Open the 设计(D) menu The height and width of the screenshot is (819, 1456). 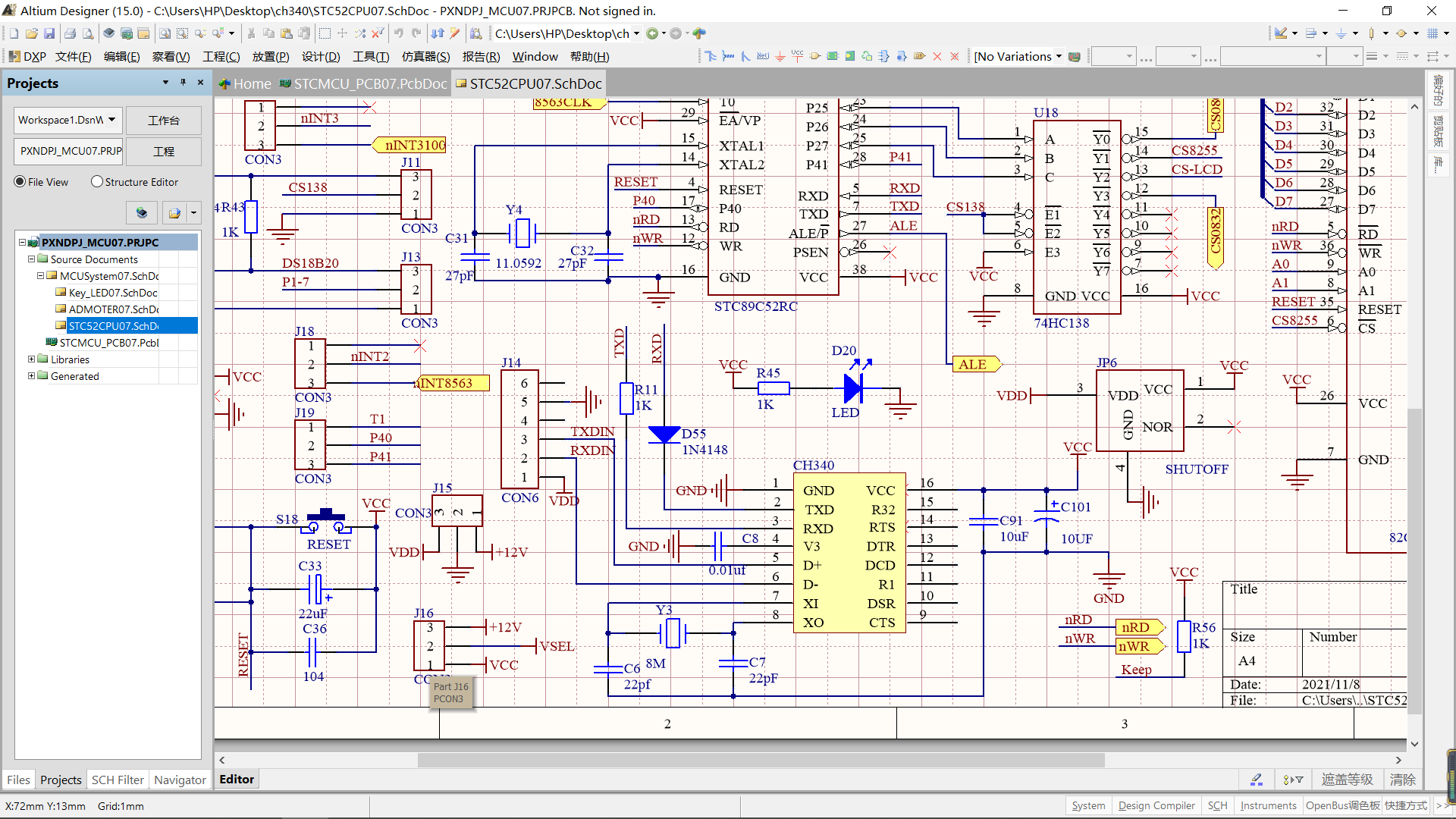point(321,57)
